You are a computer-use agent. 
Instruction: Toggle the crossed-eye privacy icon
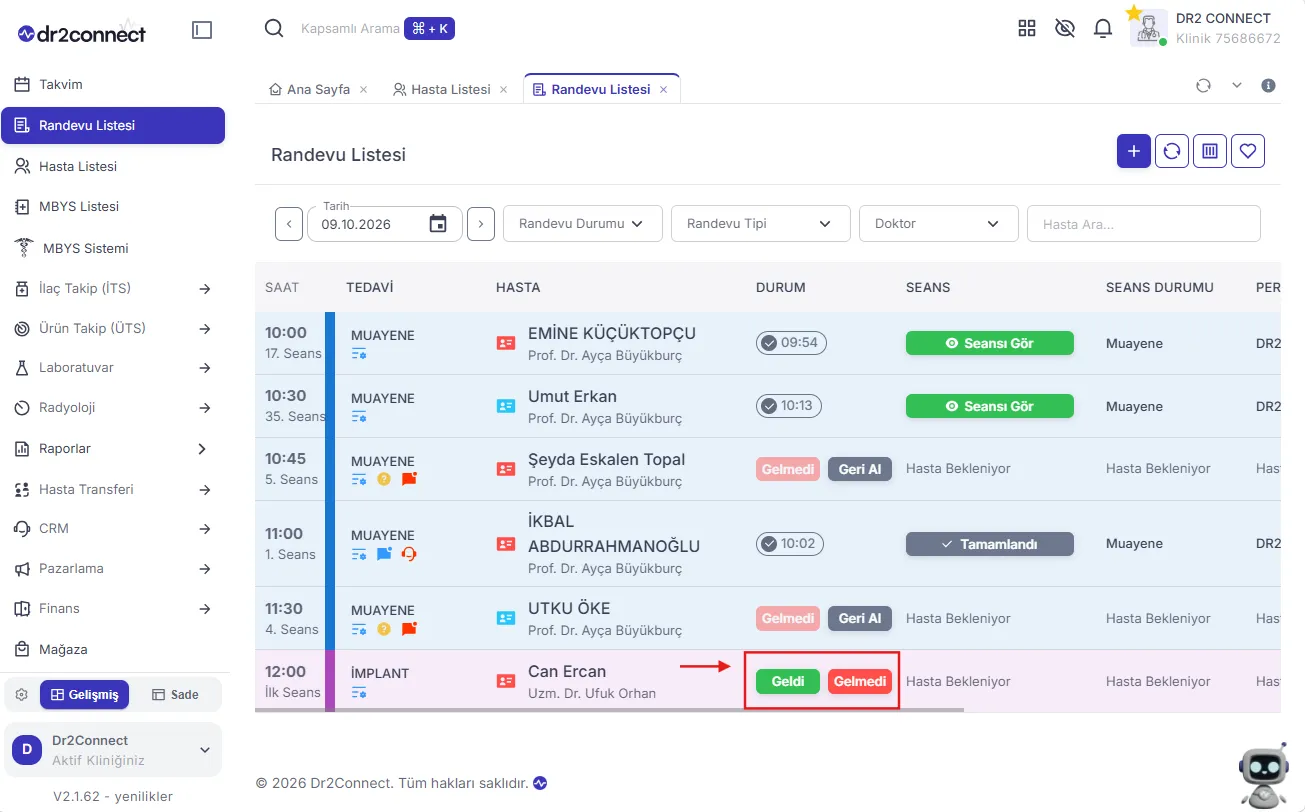[1065, 28]
